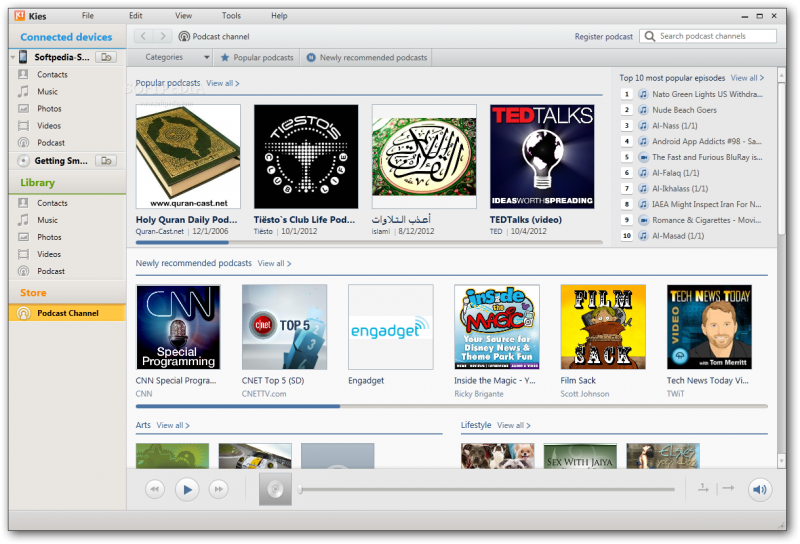
Task: Open the CNET Top 5 thumbnail
Action: [284, 327]
